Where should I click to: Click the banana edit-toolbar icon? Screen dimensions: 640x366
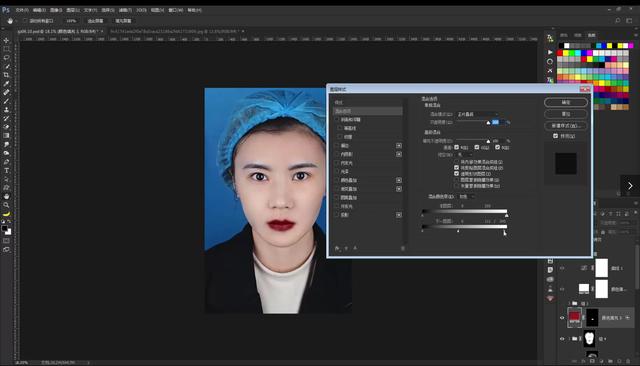point(6,214)
